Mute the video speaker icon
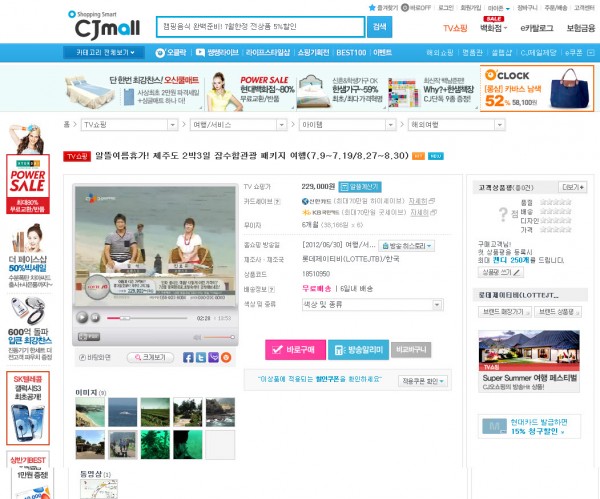 click(197, 337)
